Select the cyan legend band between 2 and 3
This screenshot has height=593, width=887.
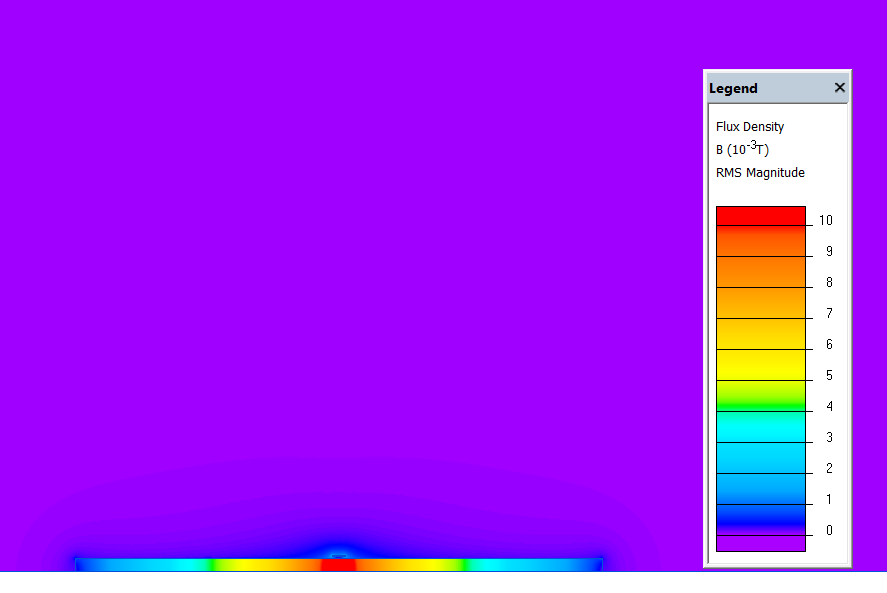pyautogui.click(x=760, y=457)
